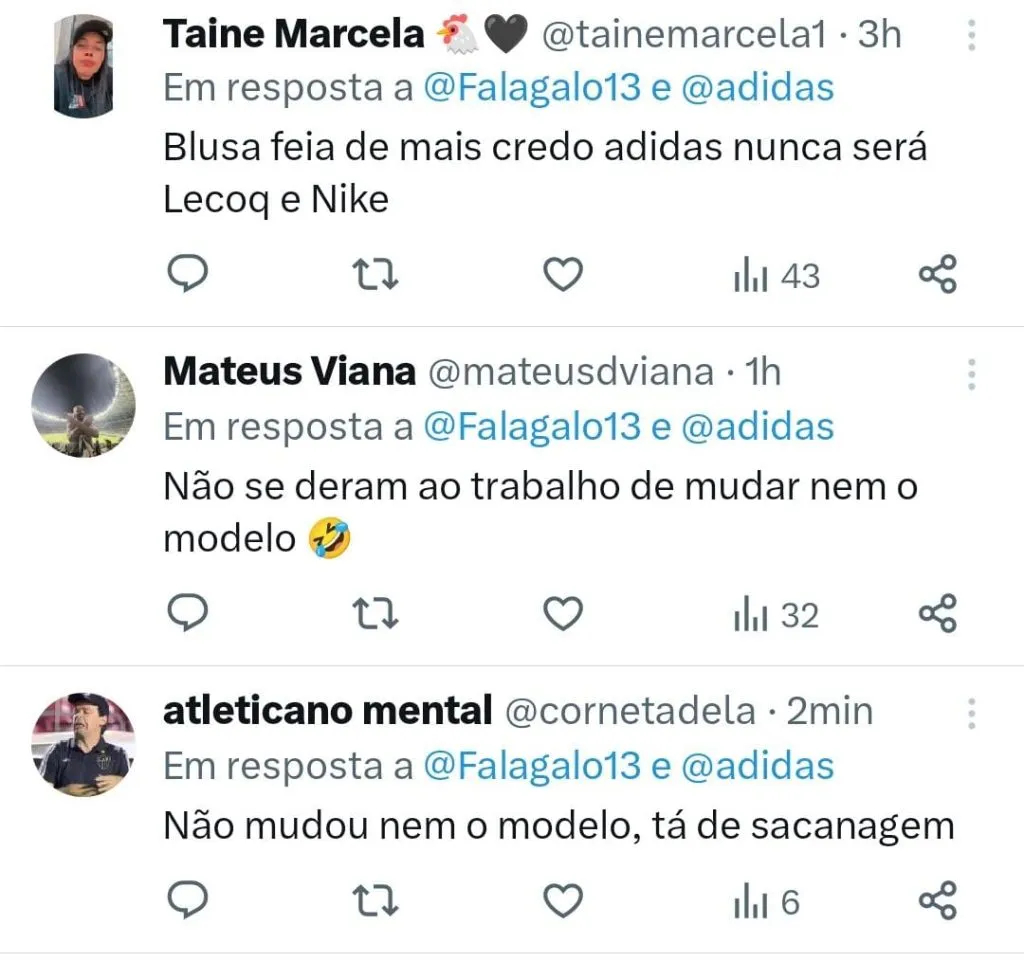Like Taine Marcela's tweet

[x=563, y=274]
